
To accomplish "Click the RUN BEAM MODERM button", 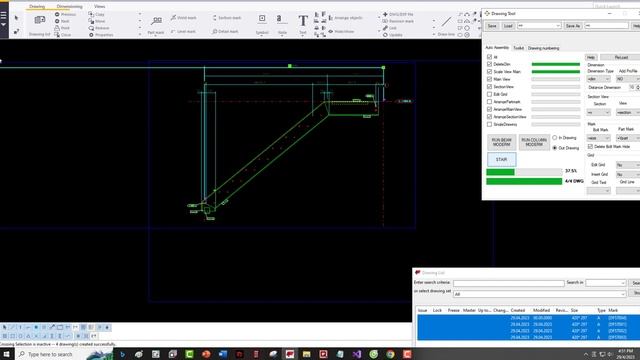I will click(x=501, y=142).
